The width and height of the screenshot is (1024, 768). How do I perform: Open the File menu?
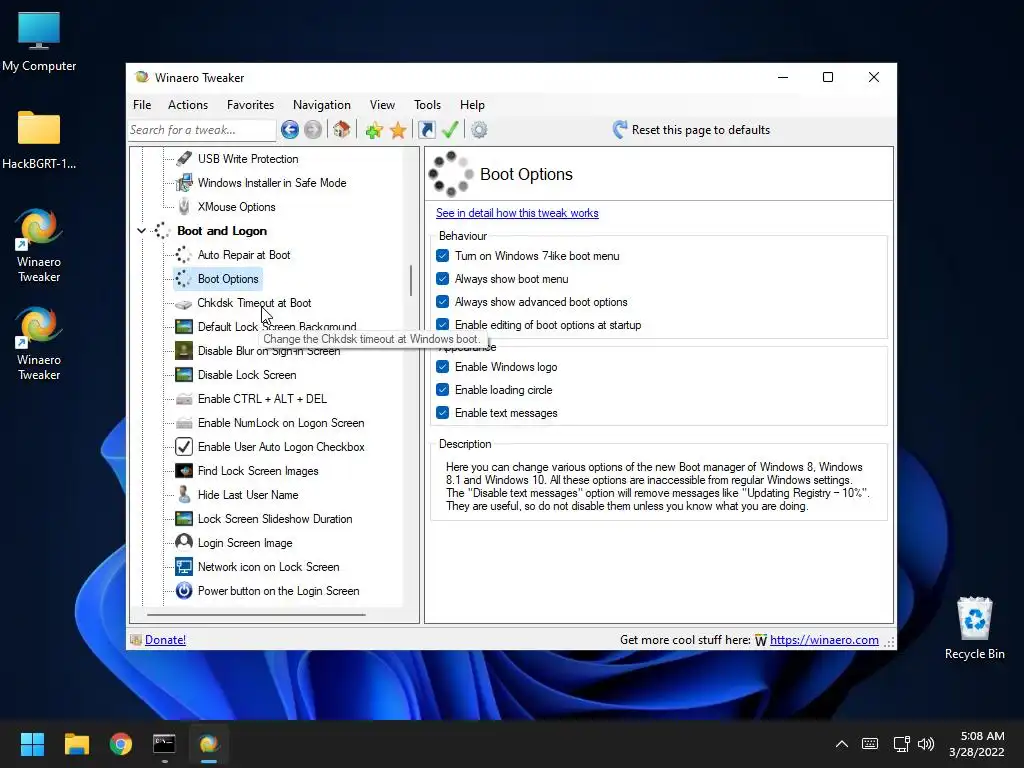click(142, 104)
